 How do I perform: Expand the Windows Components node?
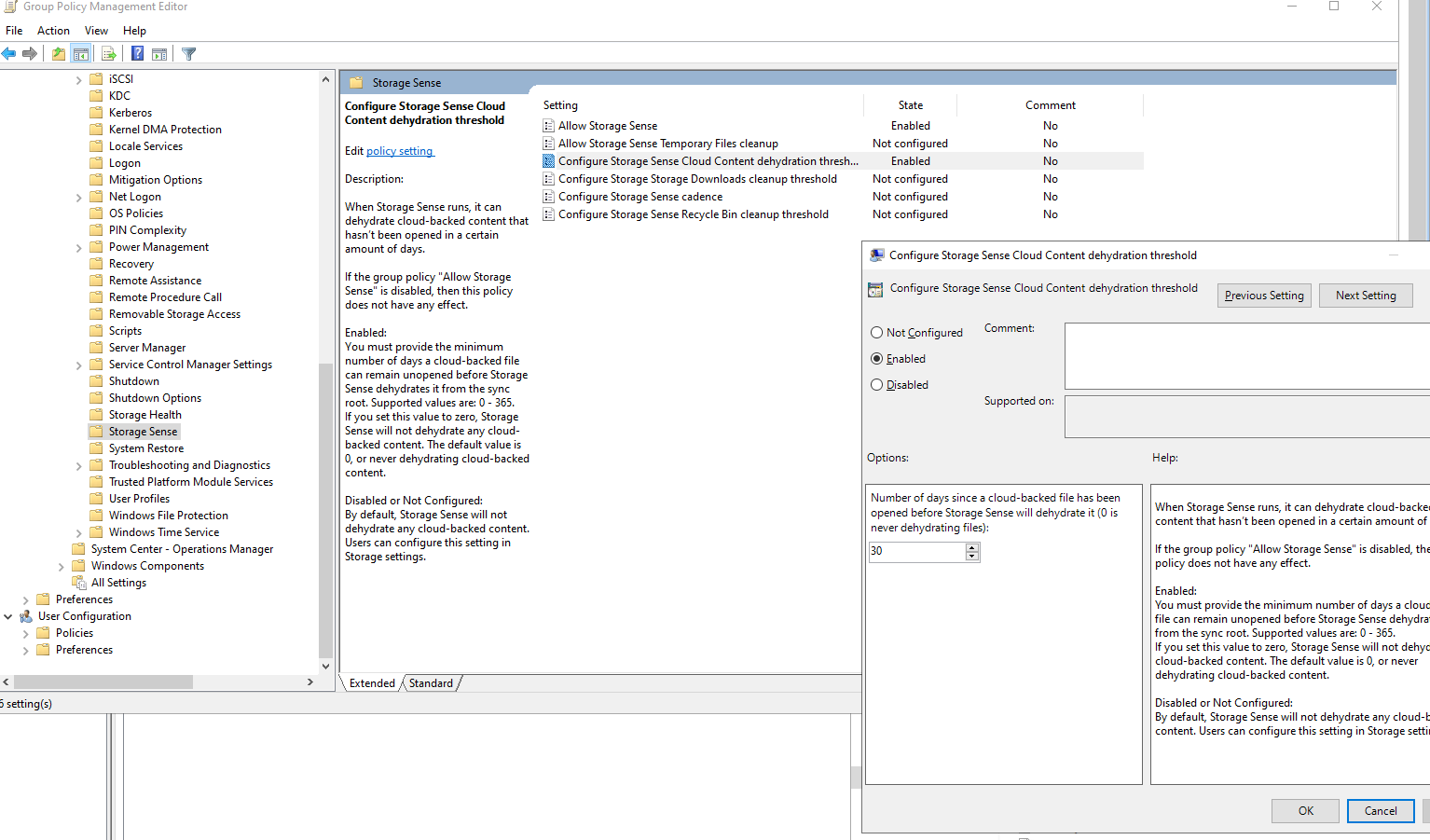61,567
